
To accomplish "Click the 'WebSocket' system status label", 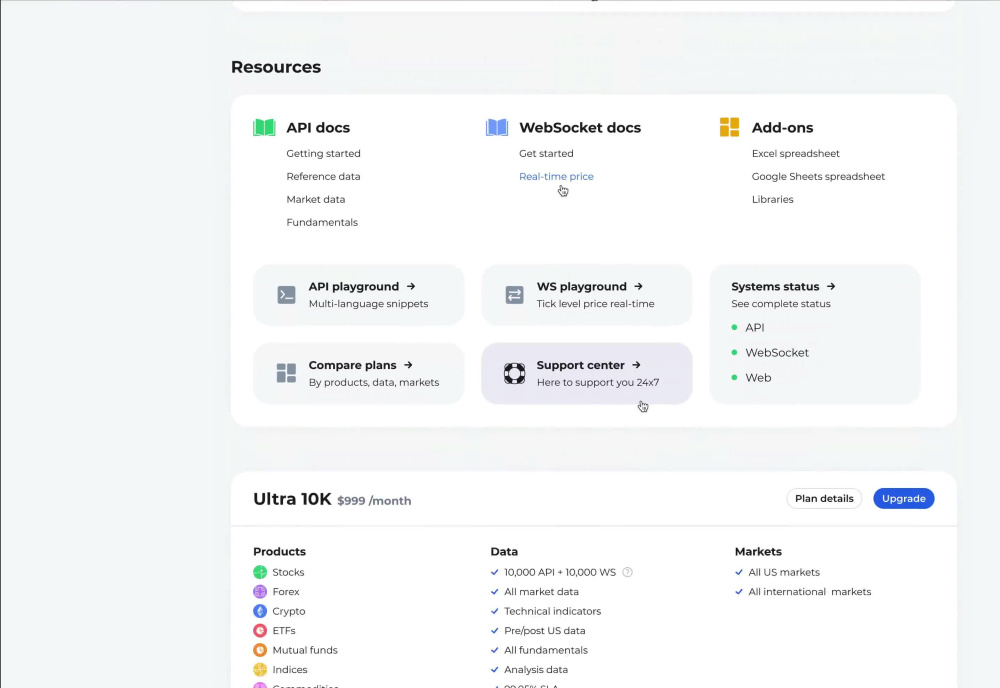I will click(777, 353).
